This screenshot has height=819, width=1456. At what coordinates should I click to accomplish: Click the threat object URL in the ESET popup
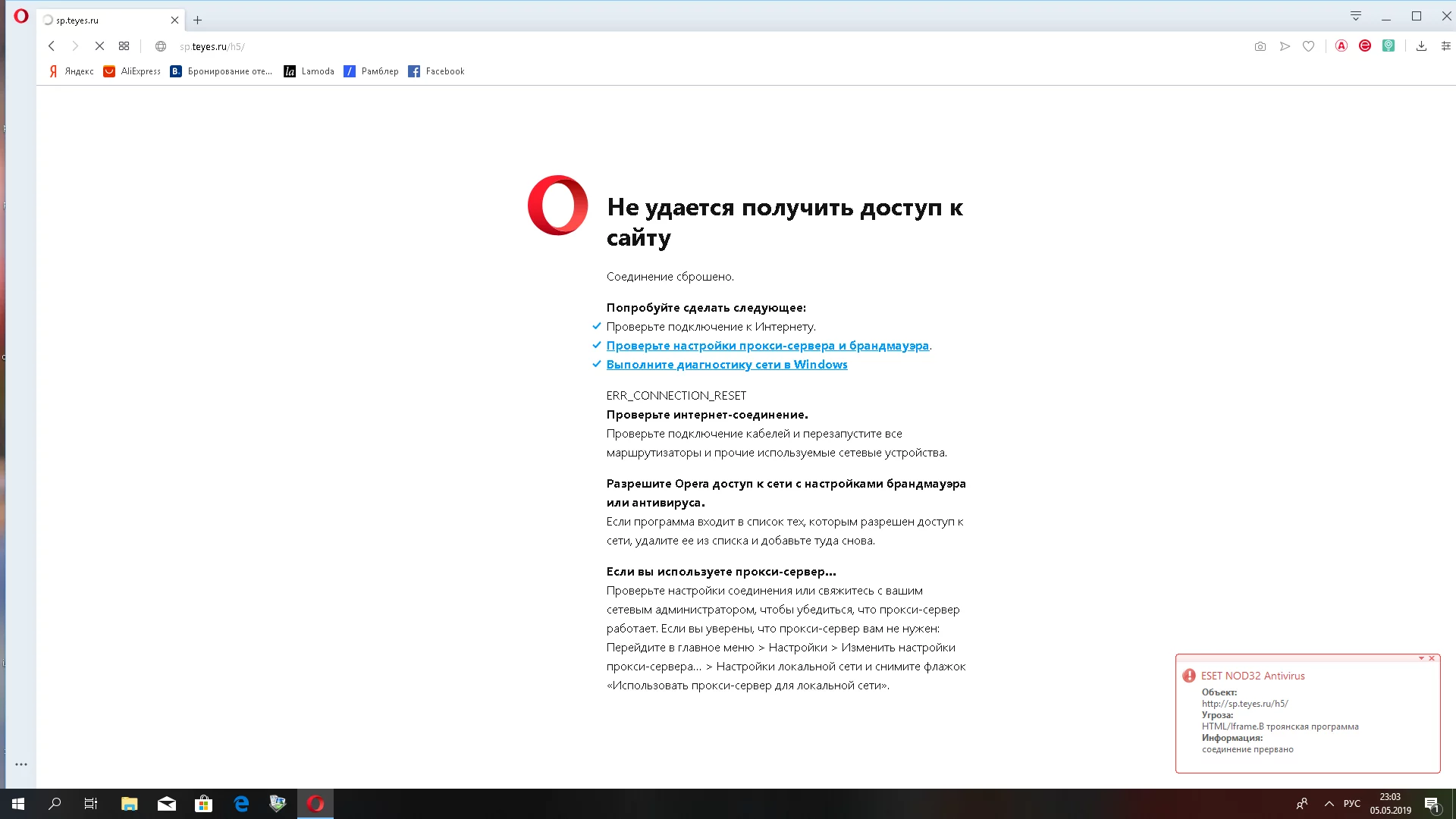(1245, 704)
